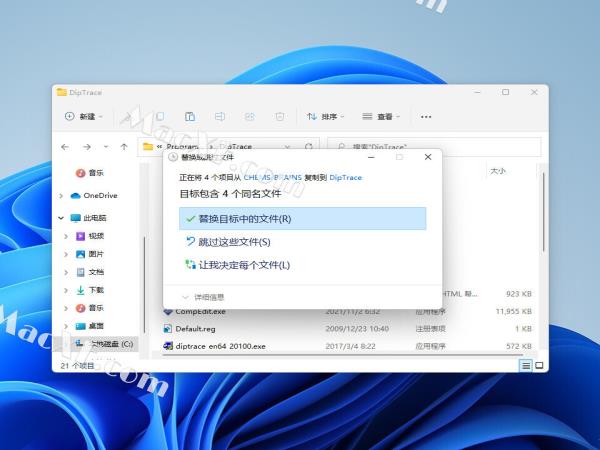Choose Let me decide for each file
The width and height of the screenshot is (600, 450).
click(238, 265)
